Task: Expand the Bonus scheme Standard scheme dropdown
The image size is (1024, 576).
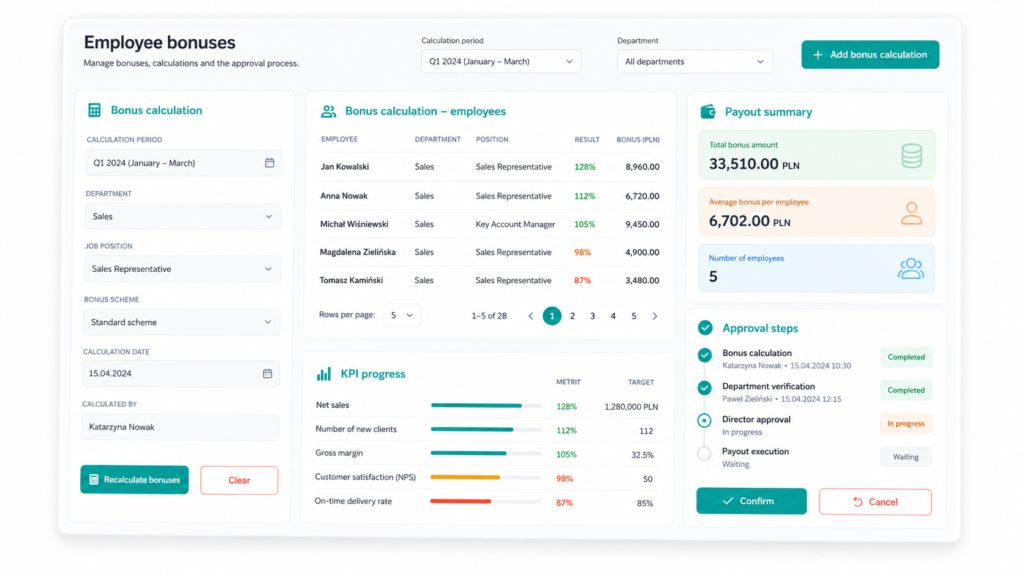Action: tap(182, 322)
